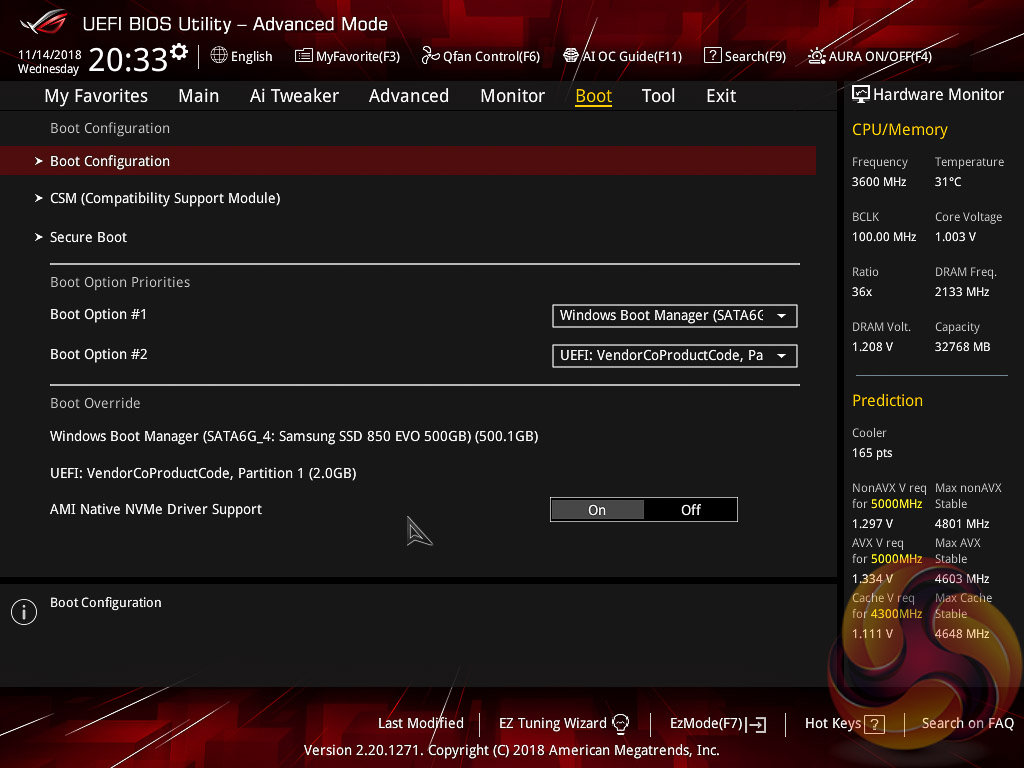Viewport: 1024px width, 768px height.
Task: Open the Boot Option #1 dropdown
Action: click(674, 316)
